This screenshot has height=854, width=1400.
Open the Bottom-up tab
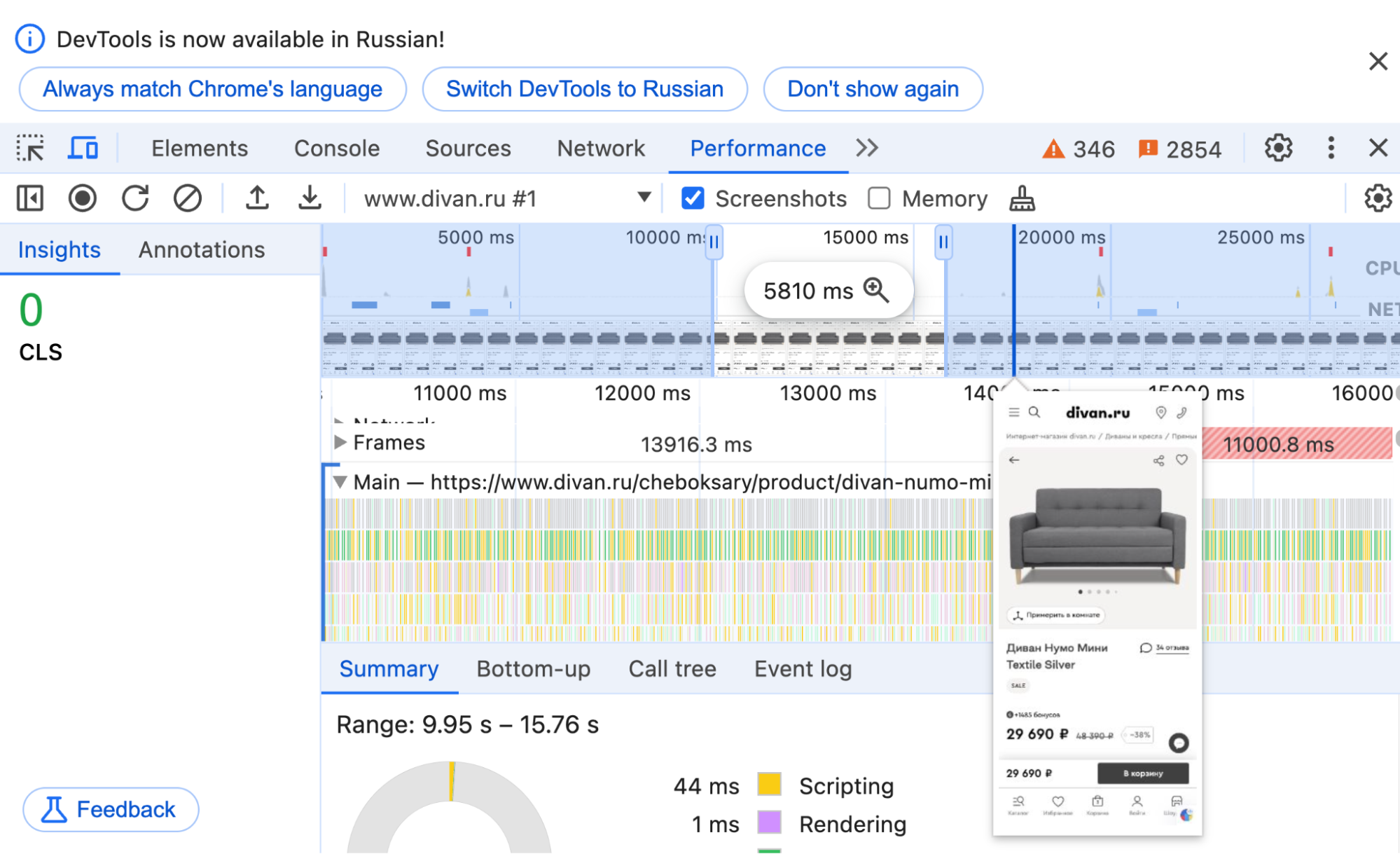click(534, 669)
